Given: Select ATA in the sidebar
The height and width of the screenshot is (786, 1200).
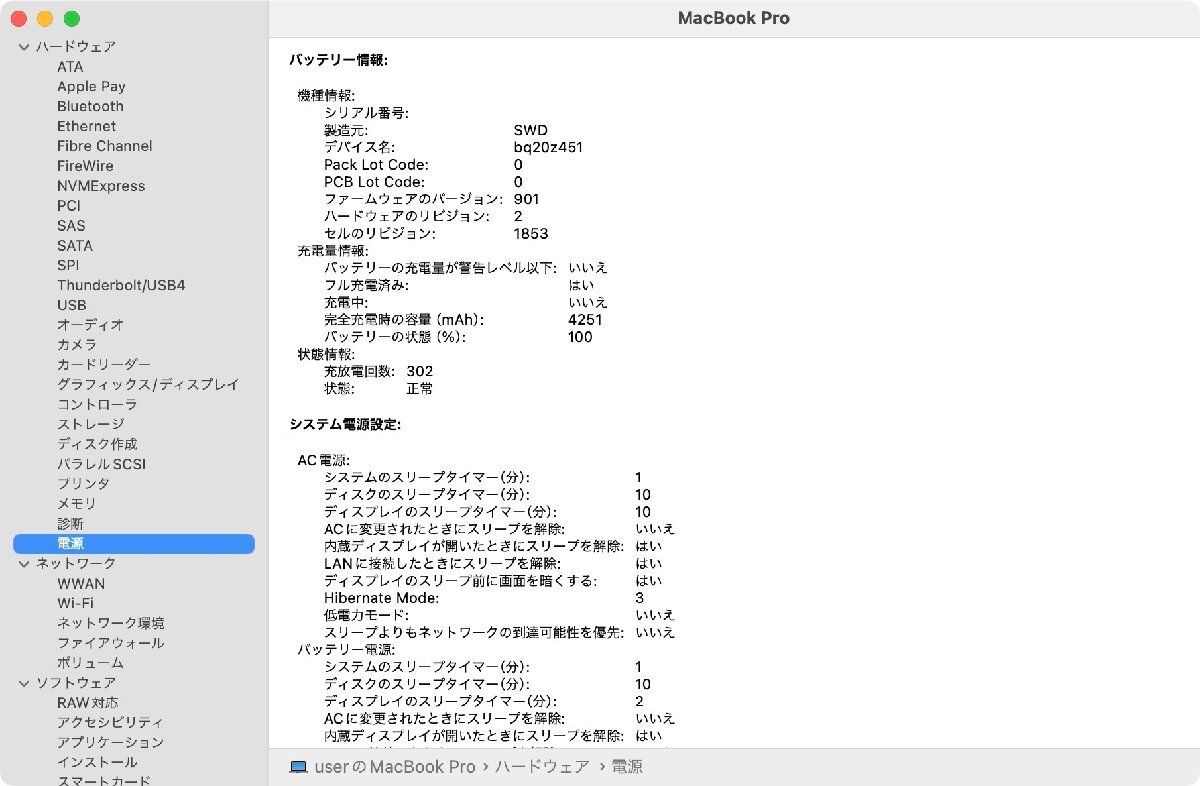Looking at the screenshot, I should 70,67.
